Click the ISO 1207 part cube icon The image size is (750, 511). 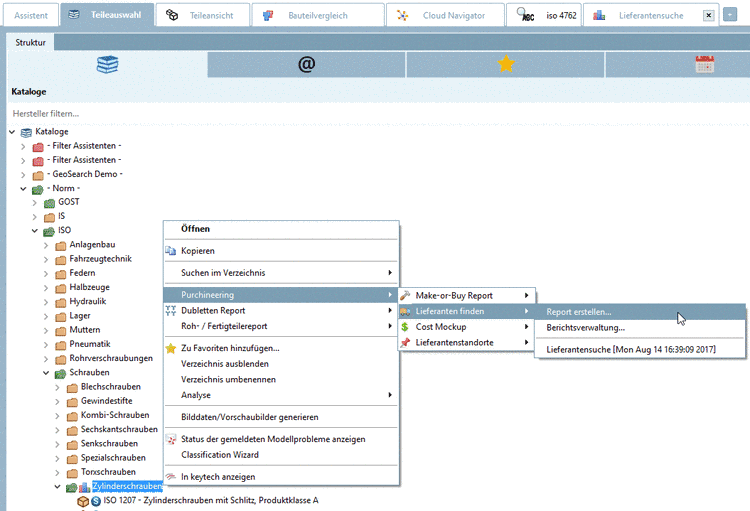pos(83,501)
